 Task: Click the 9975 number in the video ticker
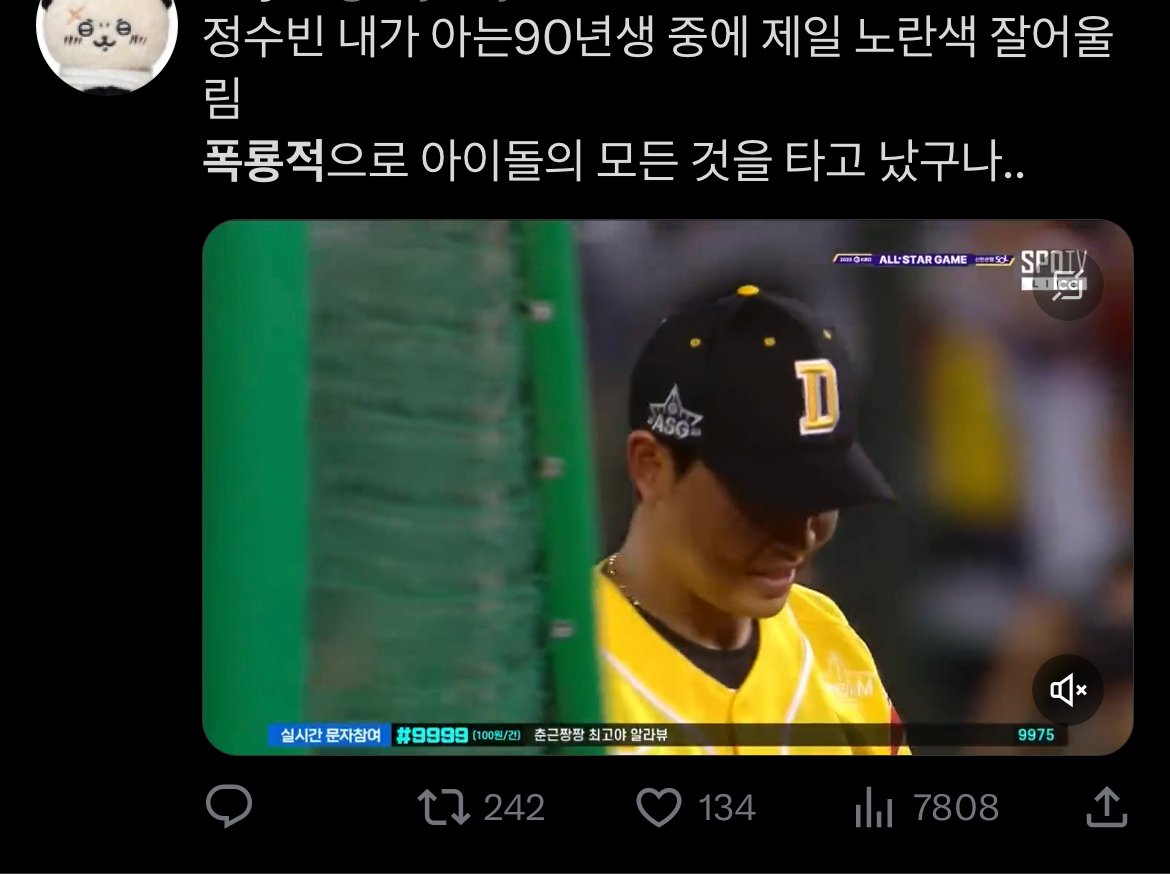(1036, 734)
